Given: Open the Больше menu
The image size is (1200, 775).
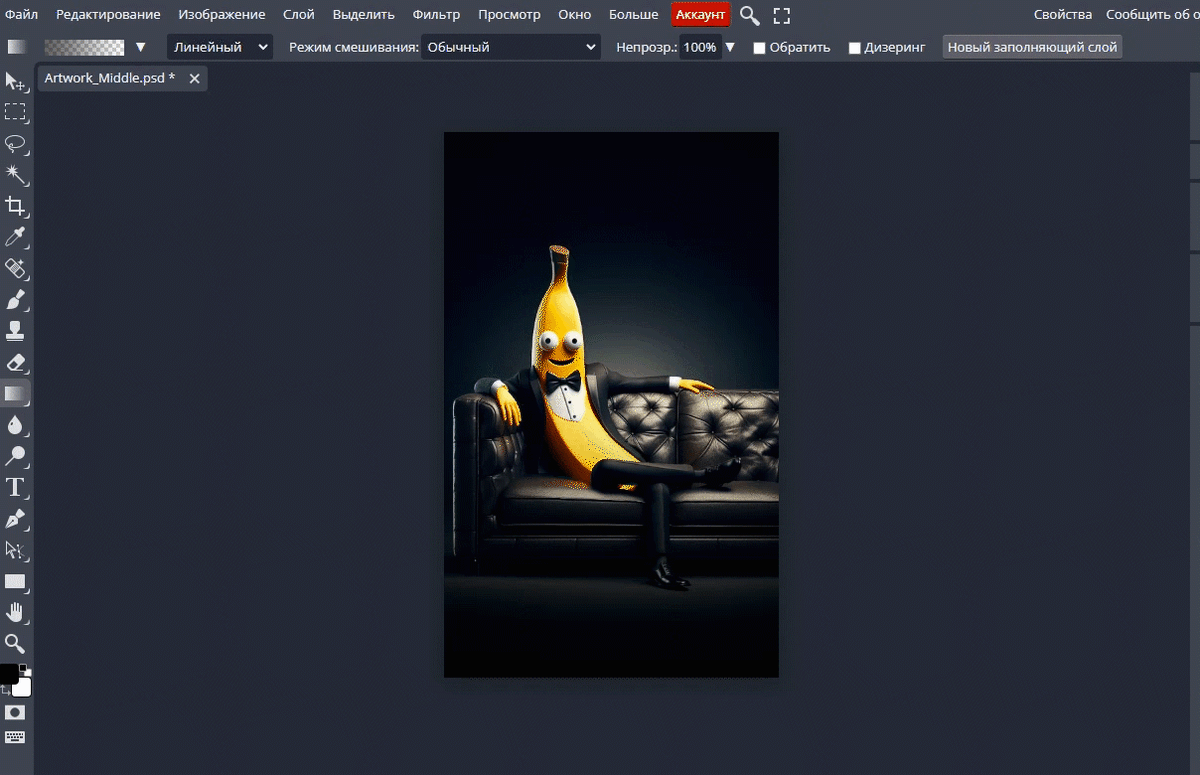Looking at the screenshot, I should 634,15.
